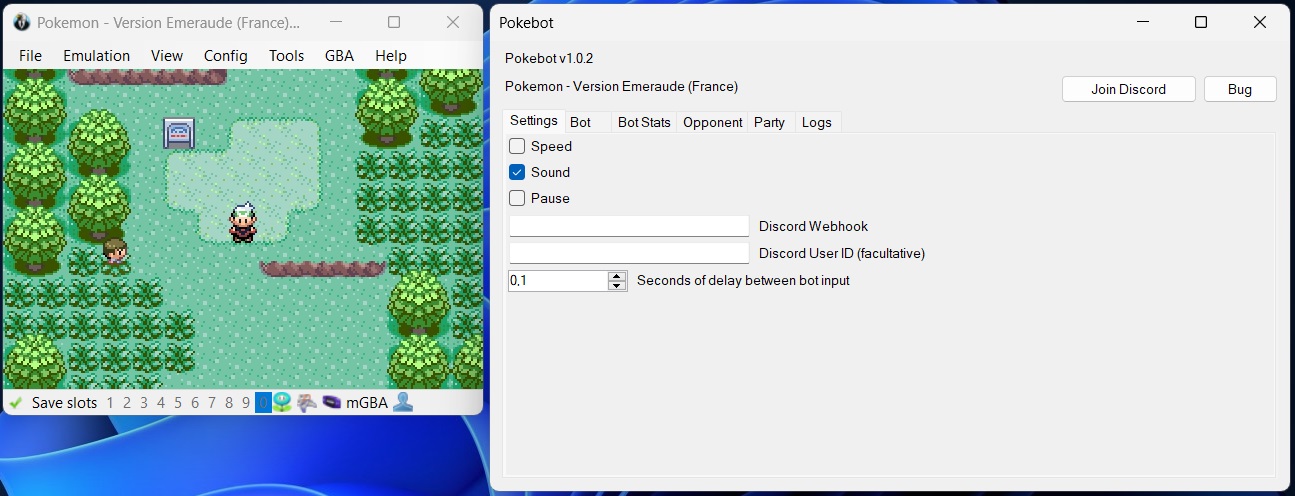This screenshot has width=1295, height=496.
Task: Click the Bug button
Action: tap(1240, 89)
